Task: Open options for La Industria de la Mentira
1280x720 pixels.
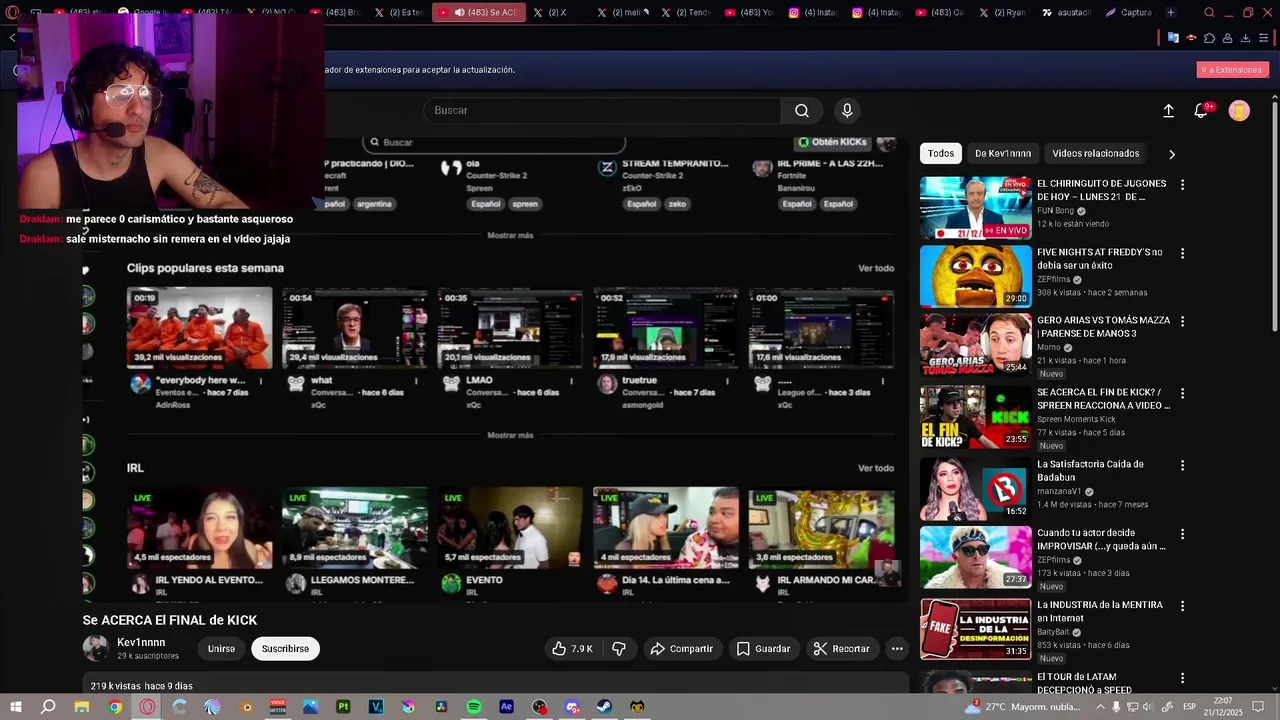Action: pos(1182,607)
